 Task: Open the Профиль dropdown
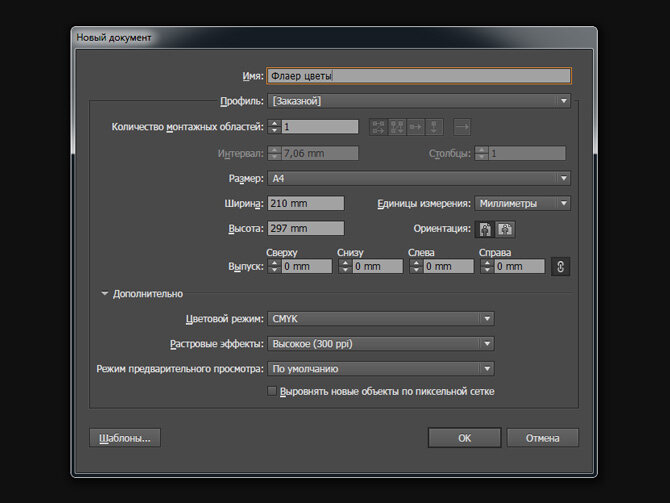click(419, 101)
